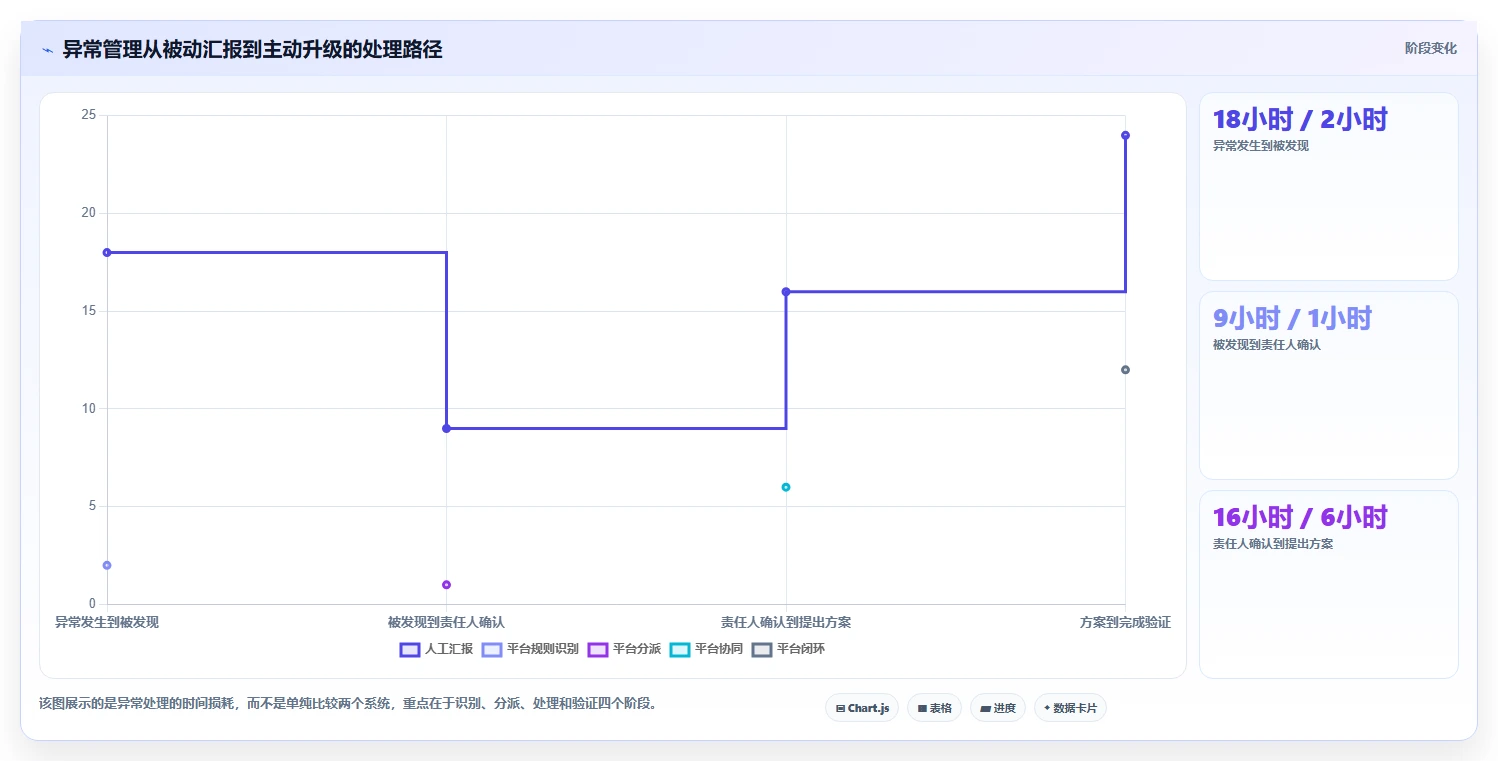Click the 9-hour data point of 人工汇报
The height and width of the screenshot is (761, 1498).
coord(446,428)
